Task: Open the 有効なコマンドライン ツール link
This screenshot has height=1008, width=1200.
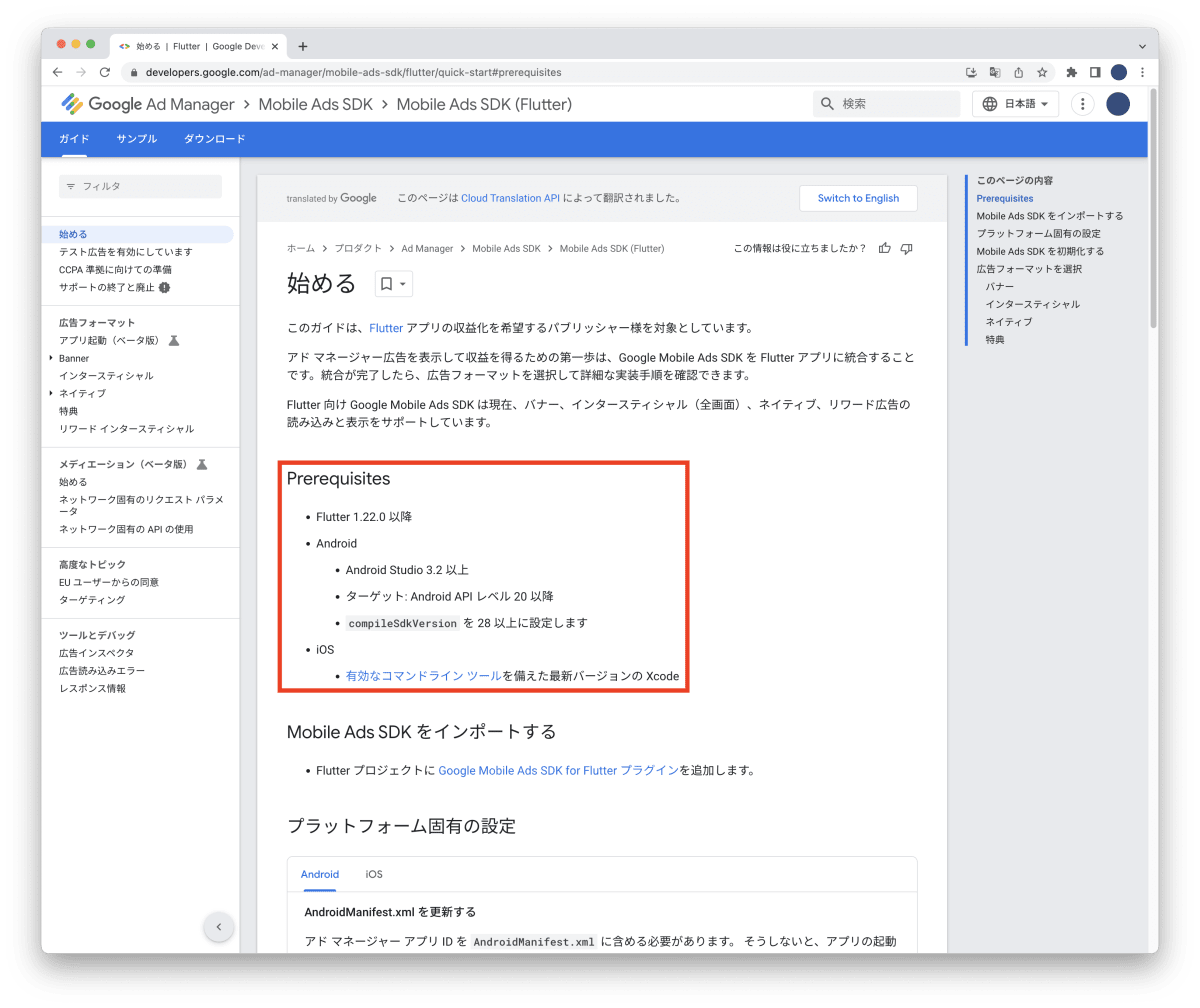Action: tap(424, 676)
